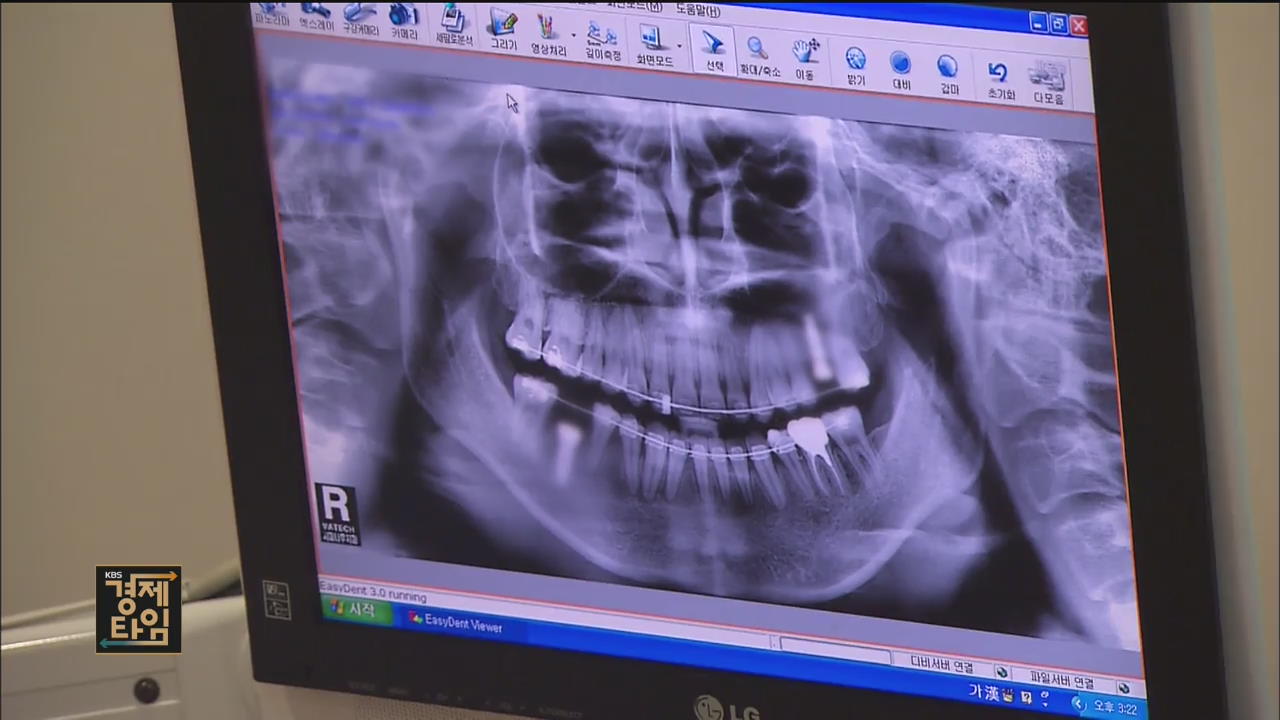
Task: Select the 선택 pointer tool
Action: tap(714, 49)
